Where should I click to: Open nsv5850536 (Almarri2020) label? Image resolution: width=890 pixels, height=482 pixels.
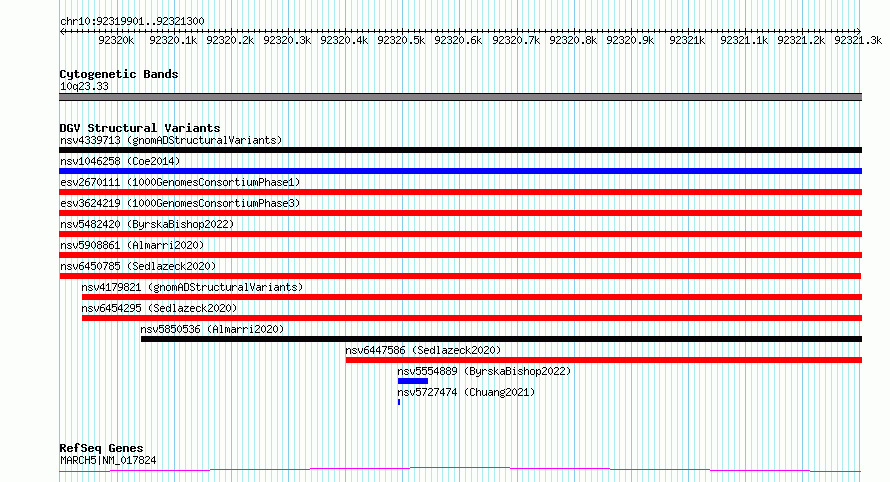(212, 329)
